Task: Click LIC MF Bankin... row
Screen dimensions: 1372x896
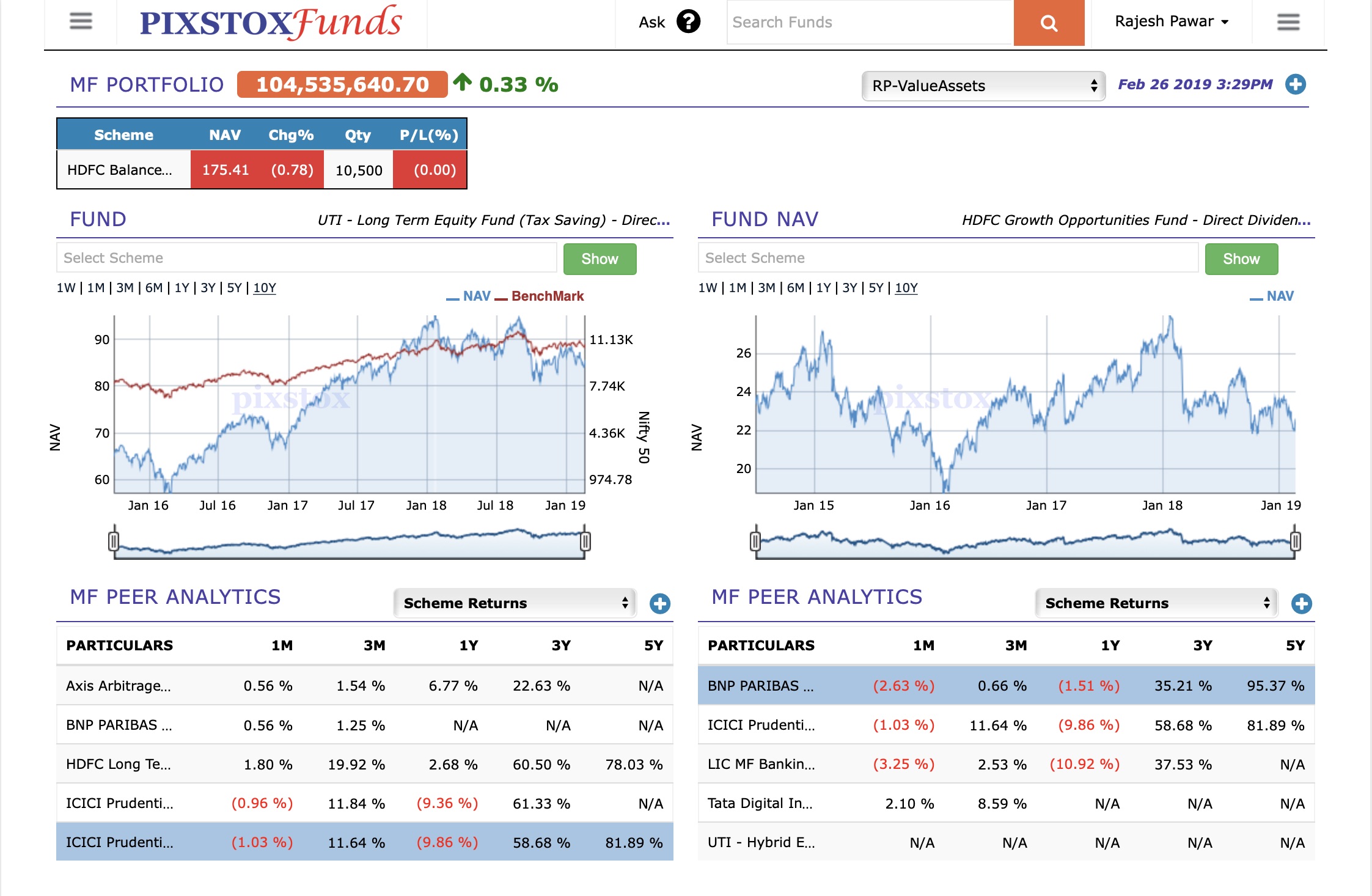Action: pyautogui.click(x=1007, y=764)
